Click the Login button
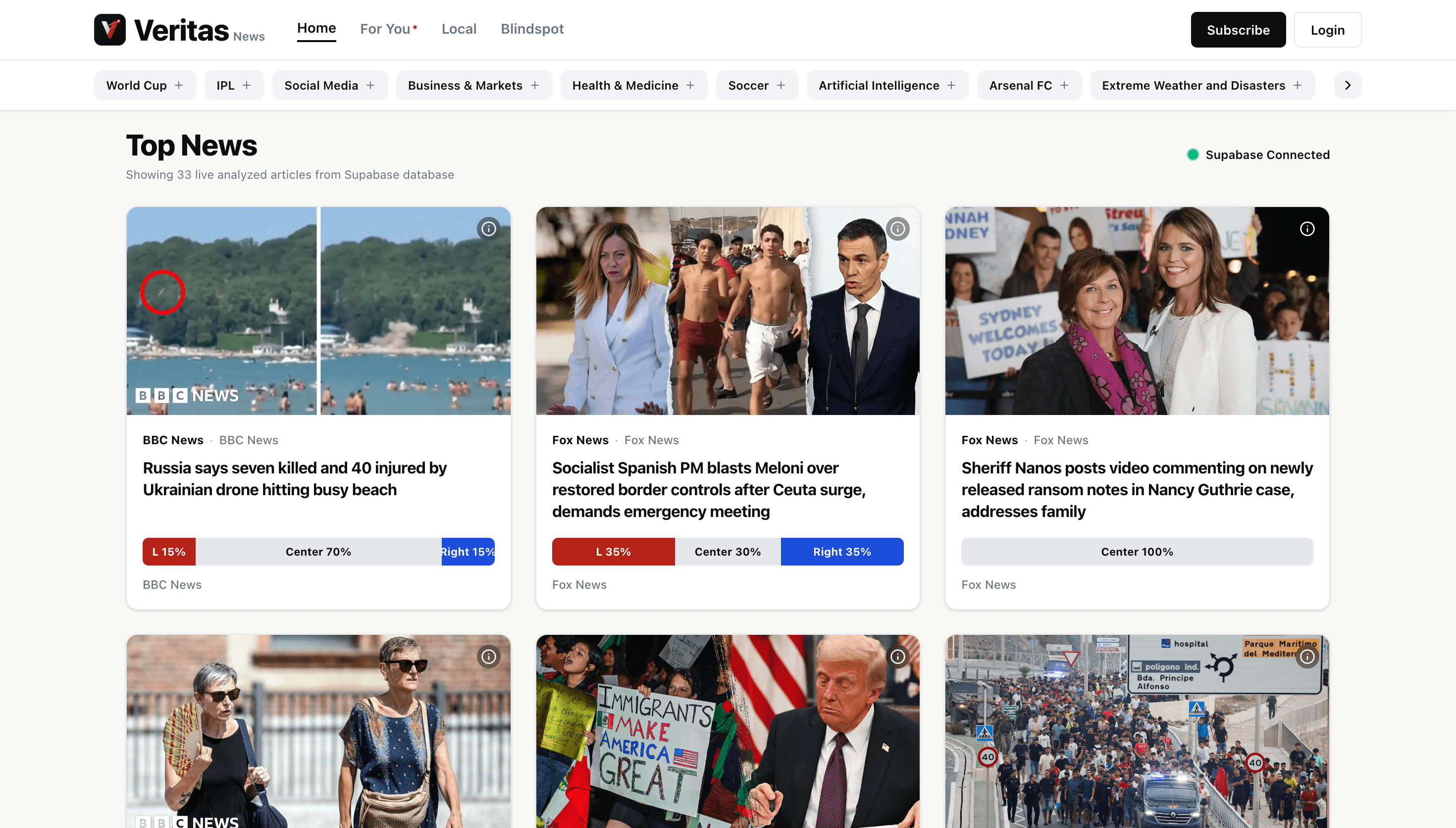The height and width of the screenshot is (828, 1456). [1328, 30]
